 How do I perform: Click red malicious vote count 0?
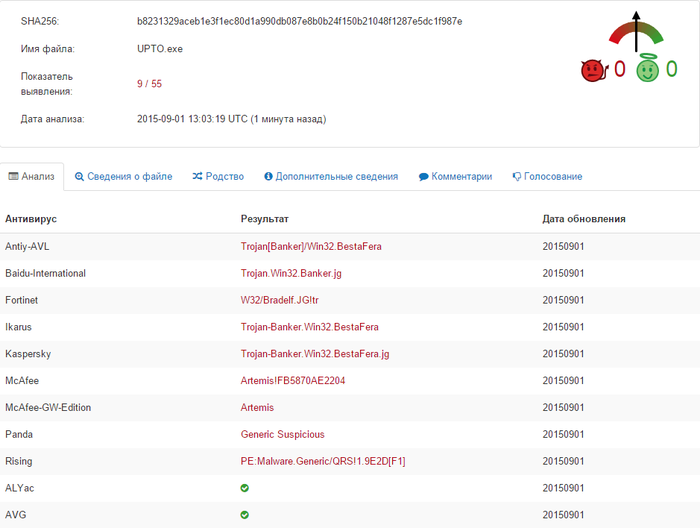click(x=620, y=69)
